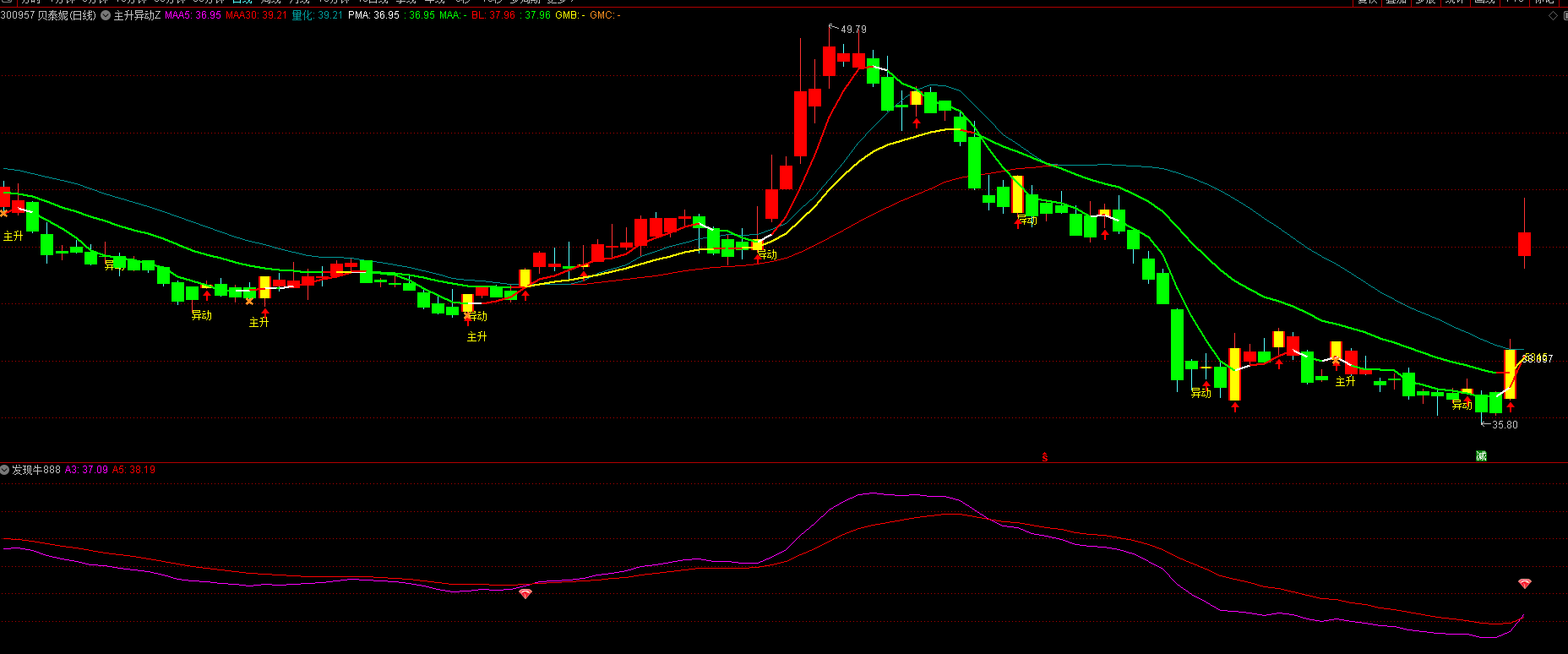
Task: Click the orange X marker at chart's left edge
Action: [3, 213]
